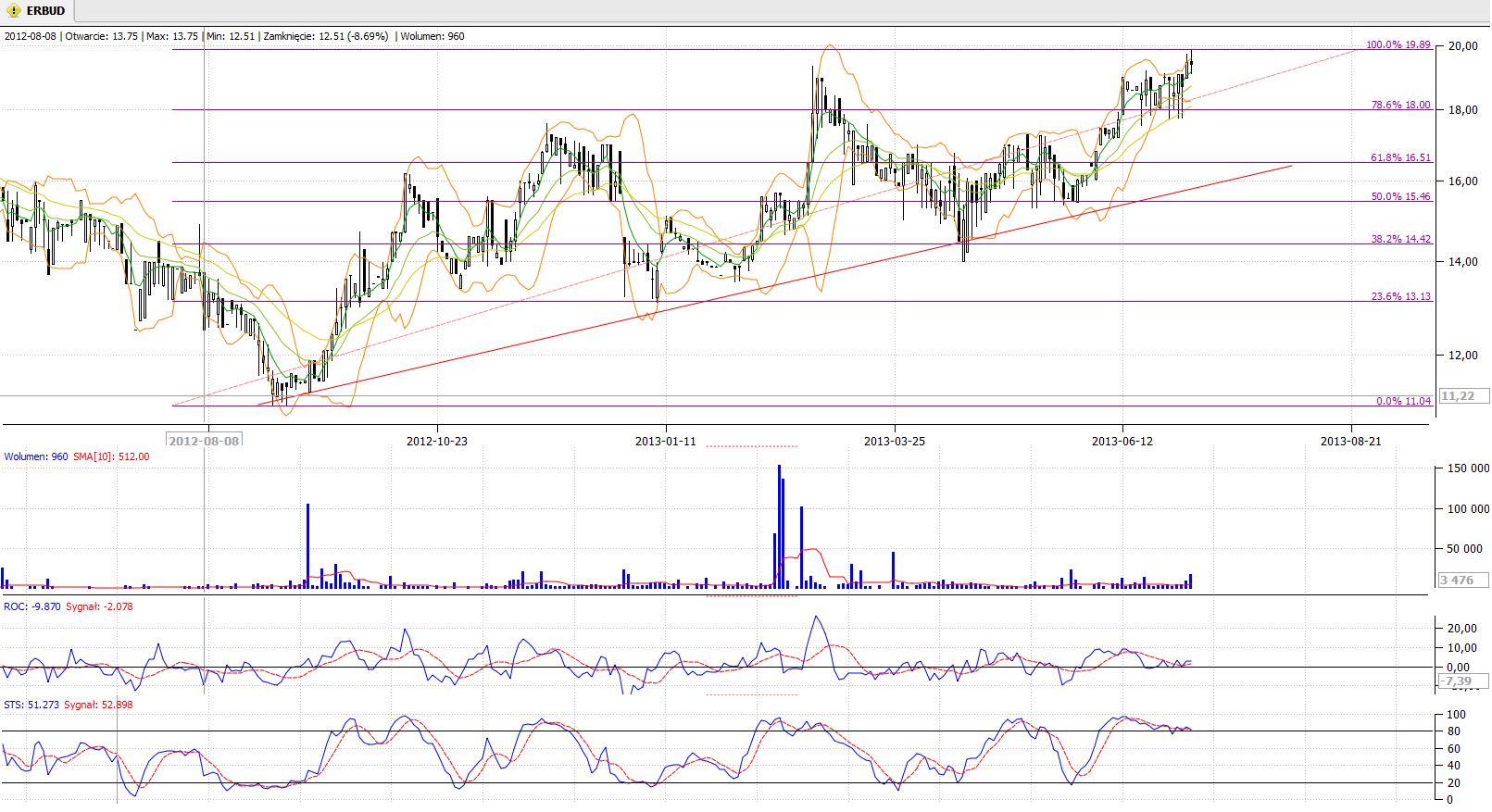1492x812 pixels.
Task: Click the 2012-10-23 date axis label
Action: coord(437,441)
